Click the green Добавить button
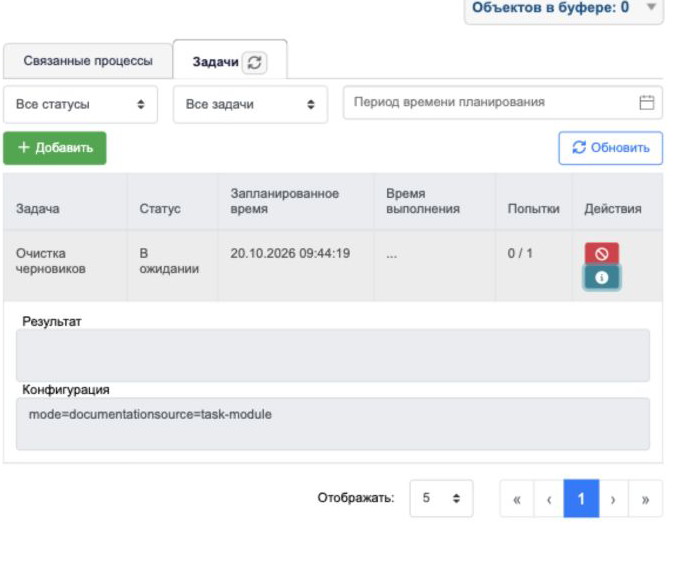The width and height of the screenshot is (675, 570). coord(55,148)
